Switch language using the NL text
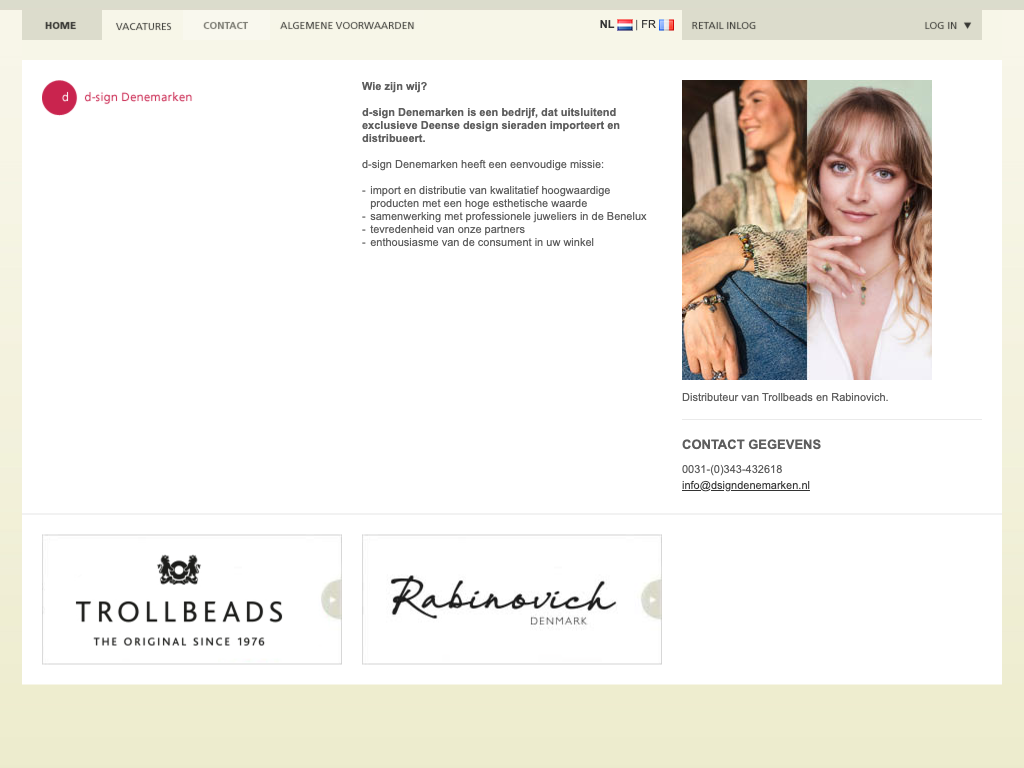 pos(607,25)
